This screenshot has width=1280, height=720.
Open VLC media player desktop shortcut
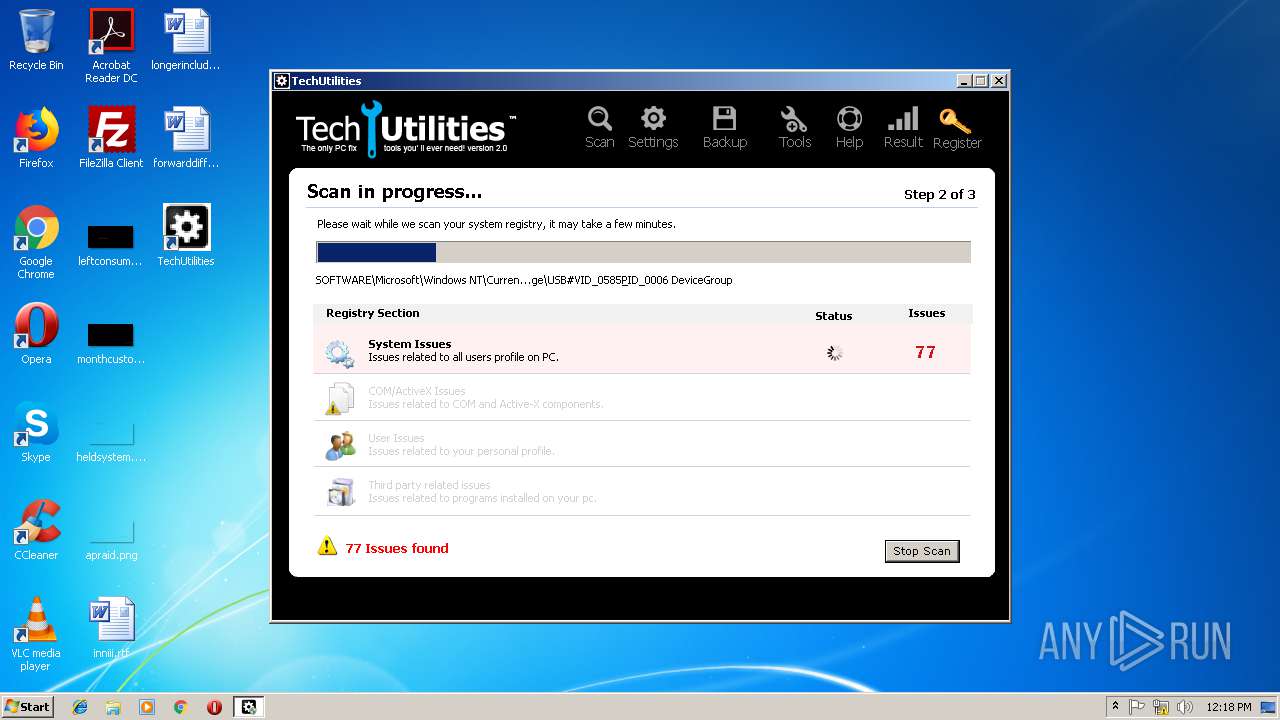tap(36, 634)
